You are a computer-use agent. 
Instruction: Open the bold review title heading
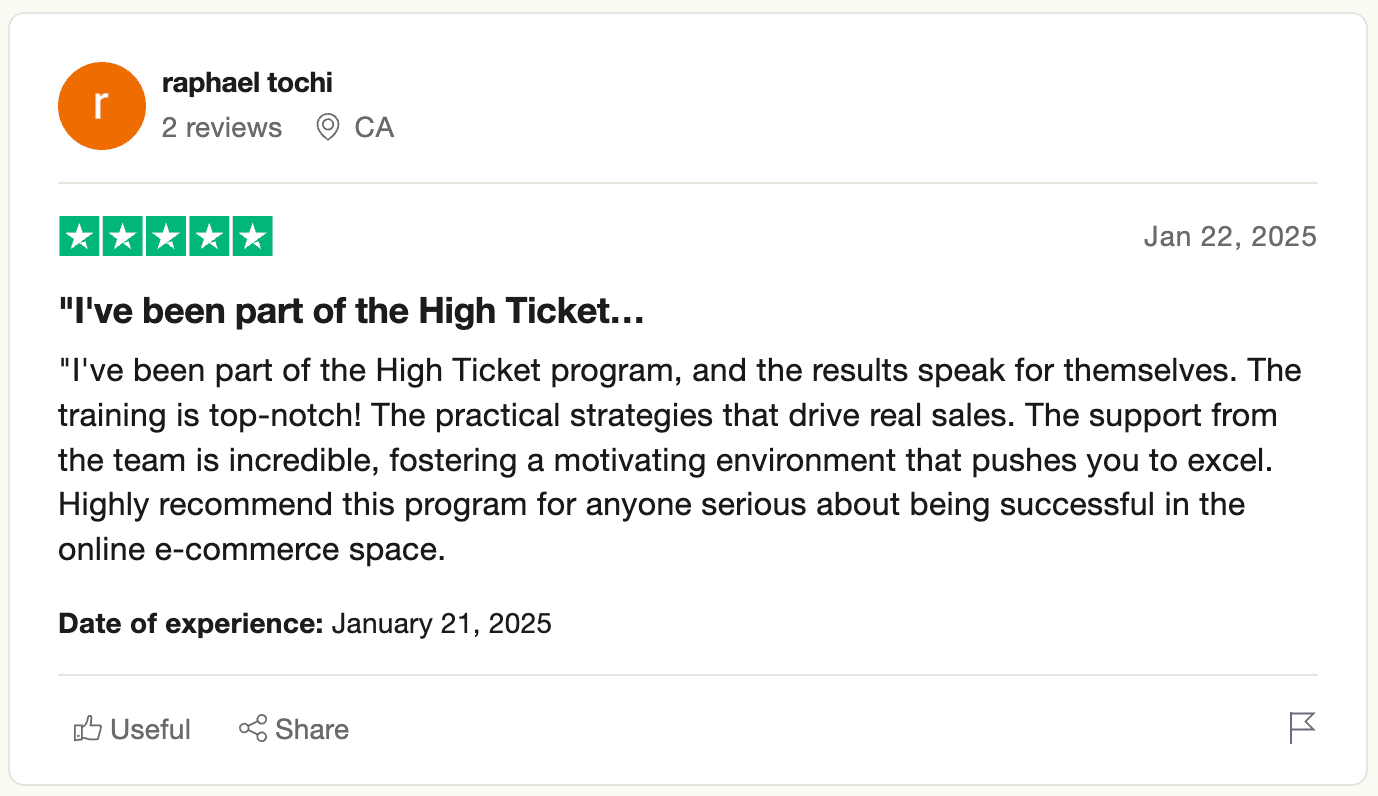tap(351, 313)
